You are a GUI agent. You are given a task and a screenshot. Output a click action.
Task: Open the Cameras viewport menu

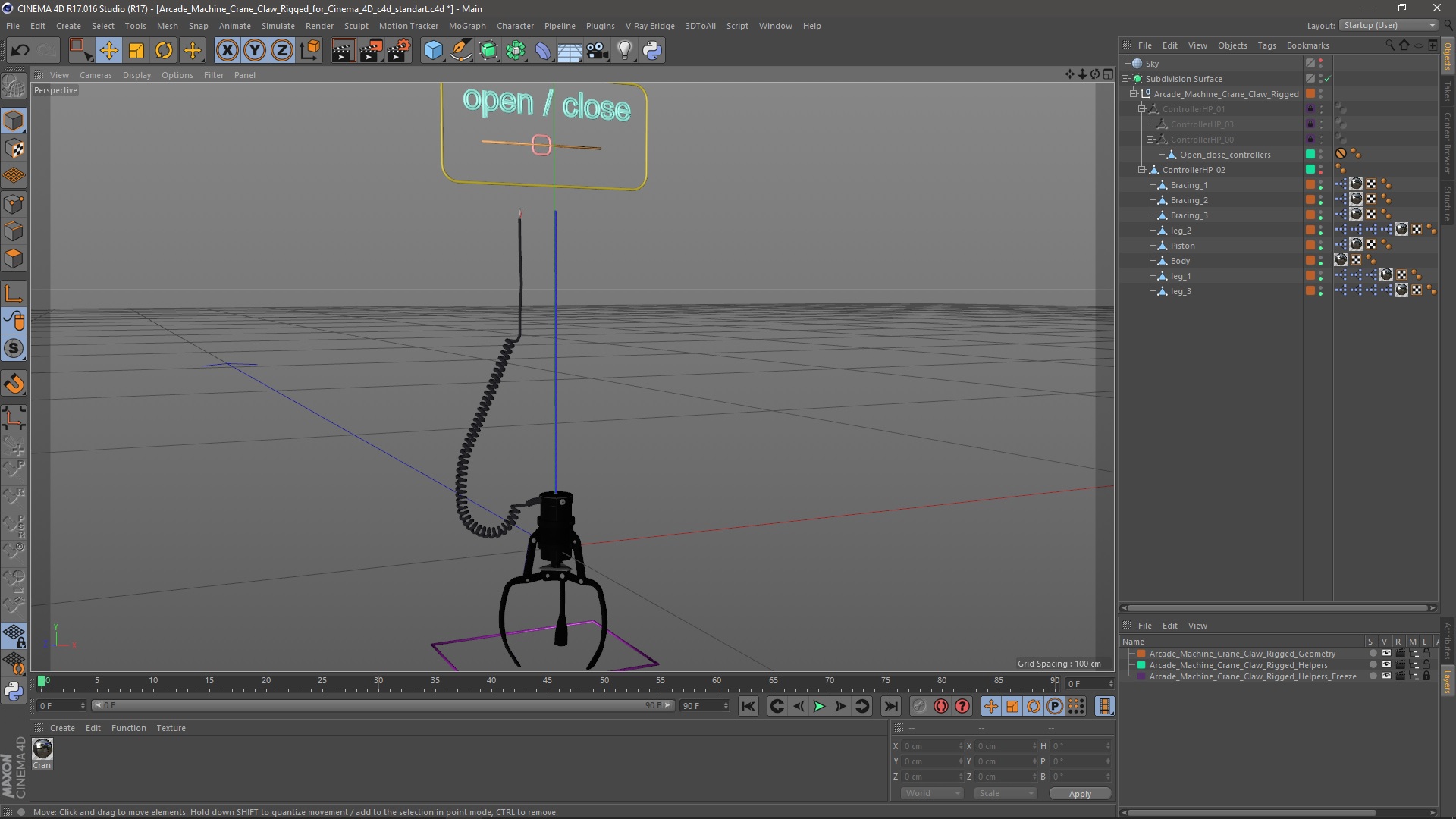(x=96, y=75)
